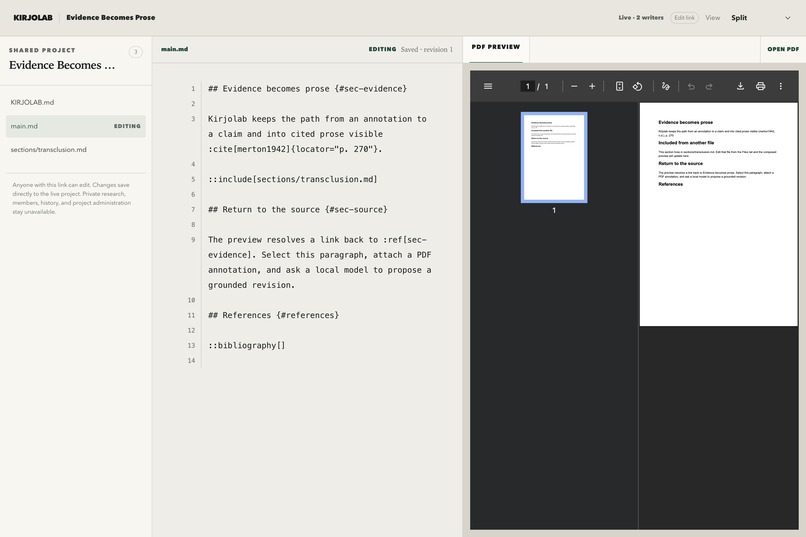This screenshot has width=806, height=537.
Task: Click the 'grounded revision.' line in editor
Action: [251, 285]
